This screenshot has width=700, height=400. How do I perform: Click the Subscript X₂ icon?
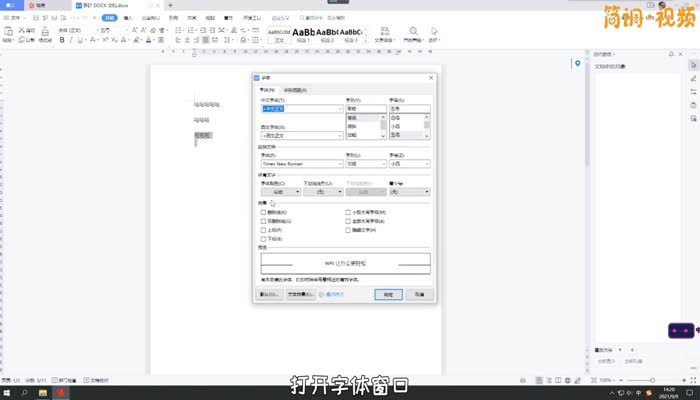114,40
